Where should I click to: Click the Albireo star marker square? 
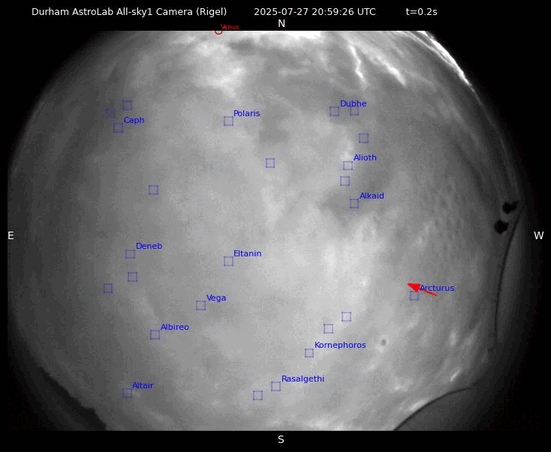pos(155,335)
